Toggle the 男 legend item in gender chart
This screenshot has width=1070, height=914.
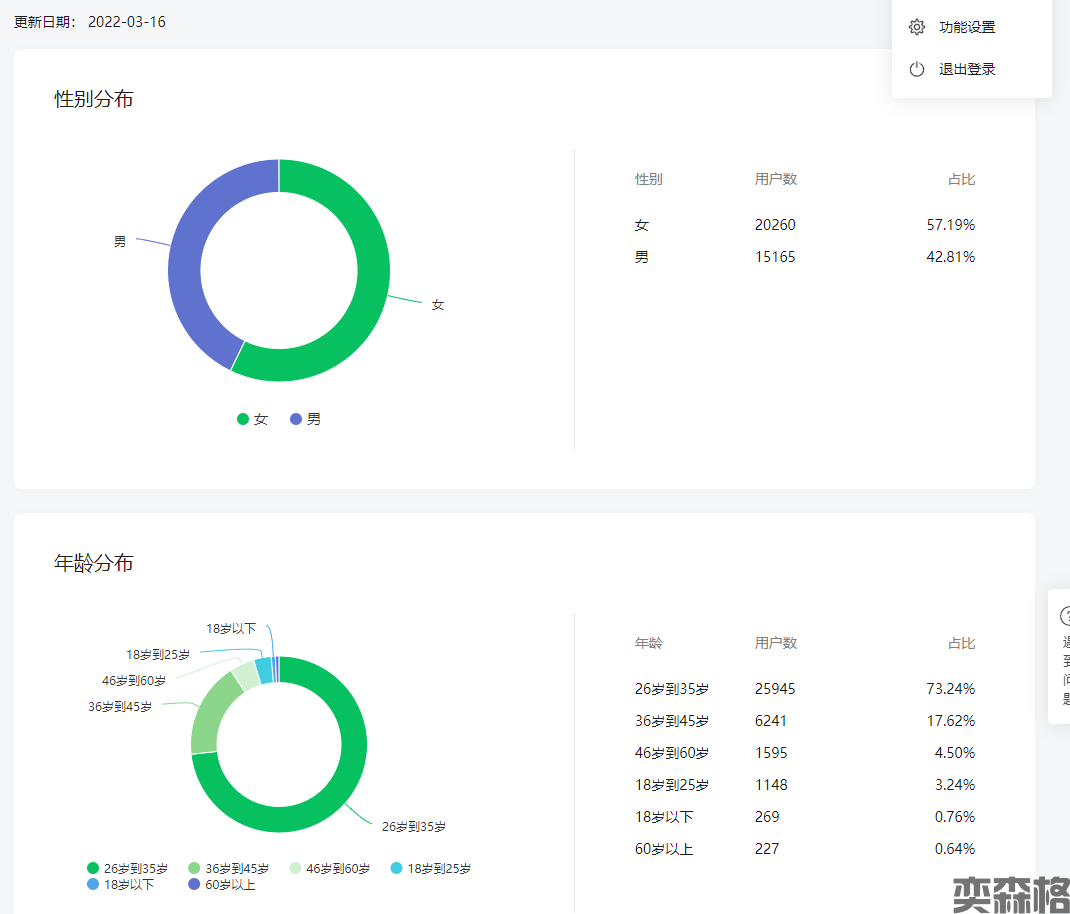(x=306, y=419)
